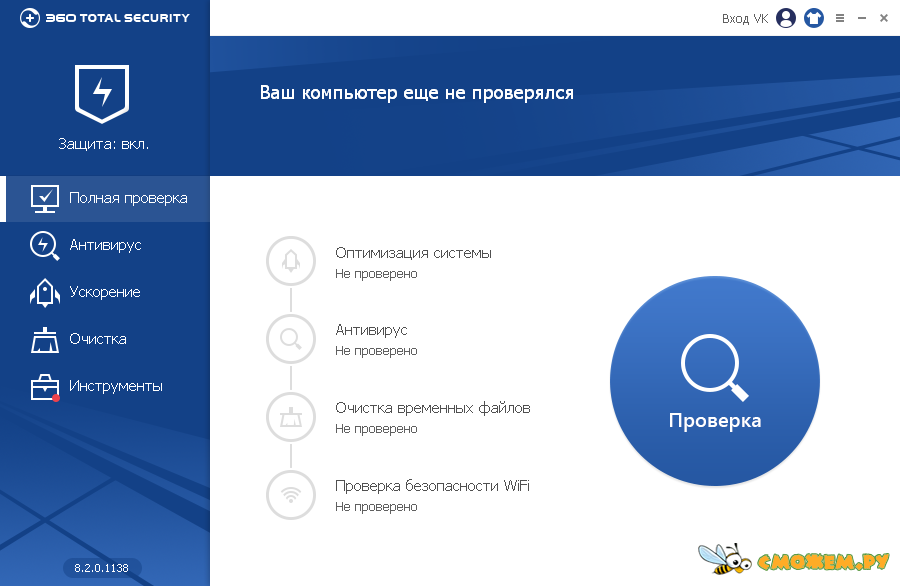The height and width of the screenshot is (586, 900).
Task: Click Не проверено under Оптимизация системы
Action: [x=376, y=274]
